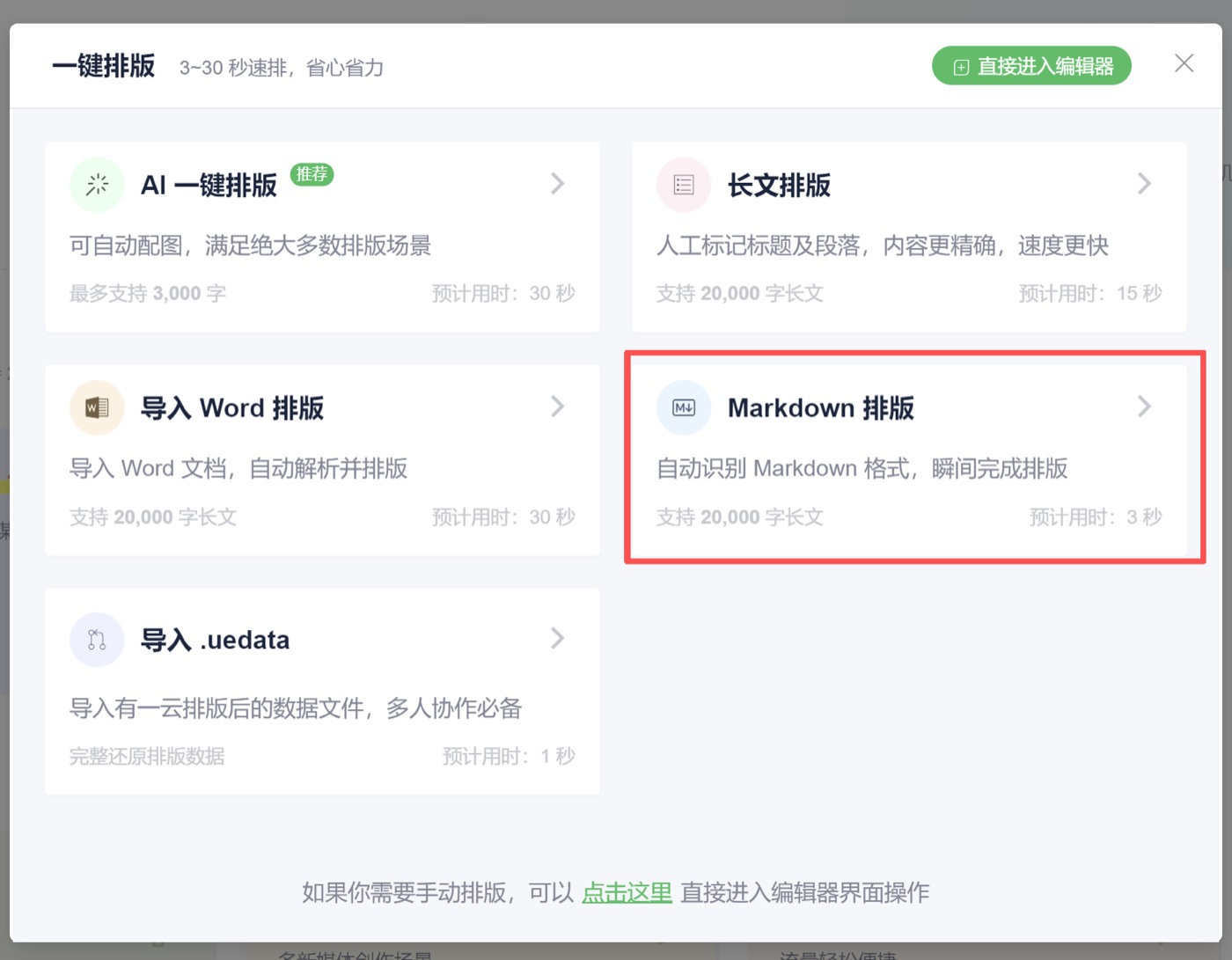Click text 预计用时：3 秒
Viewport: 1232px width, 960px height.
(x=1096, y=517)
